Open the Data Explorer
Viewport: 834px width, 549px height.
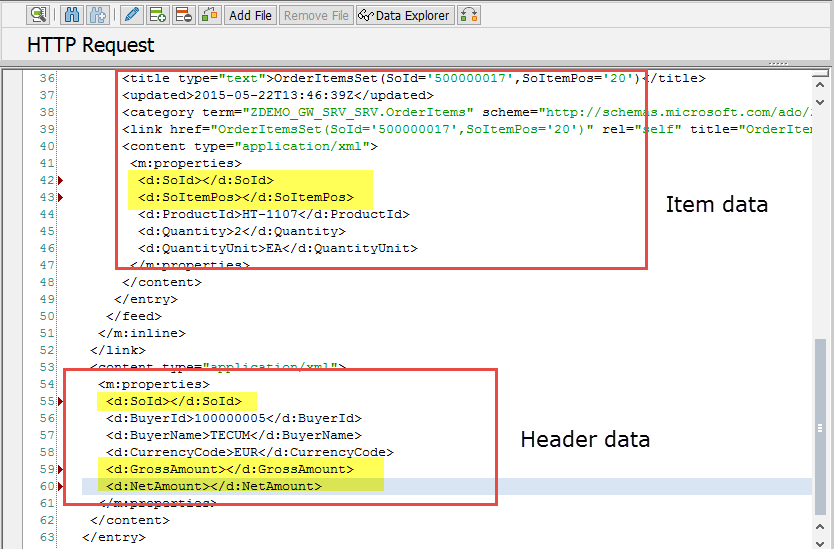click(404, 15)
